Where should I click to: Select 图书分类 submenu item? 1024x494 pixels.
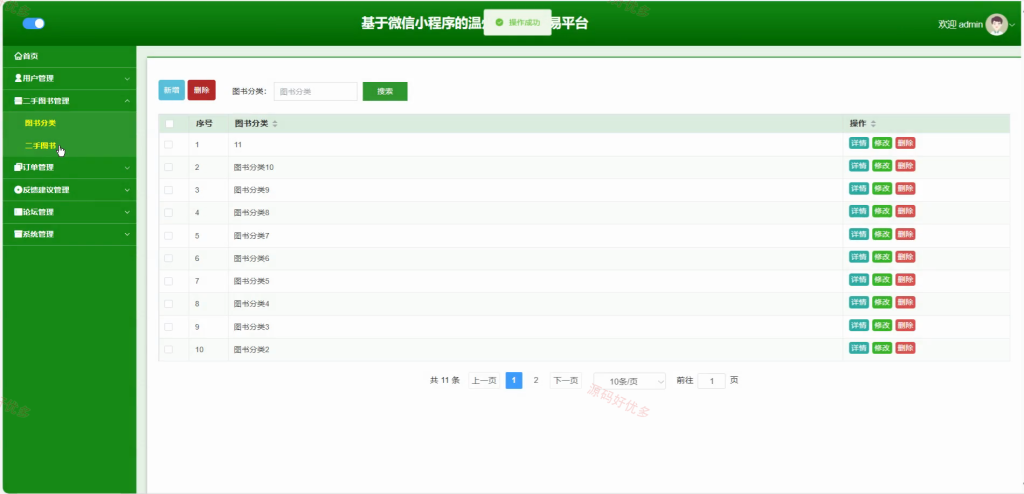pyautogui.click(x=40, y=123)
